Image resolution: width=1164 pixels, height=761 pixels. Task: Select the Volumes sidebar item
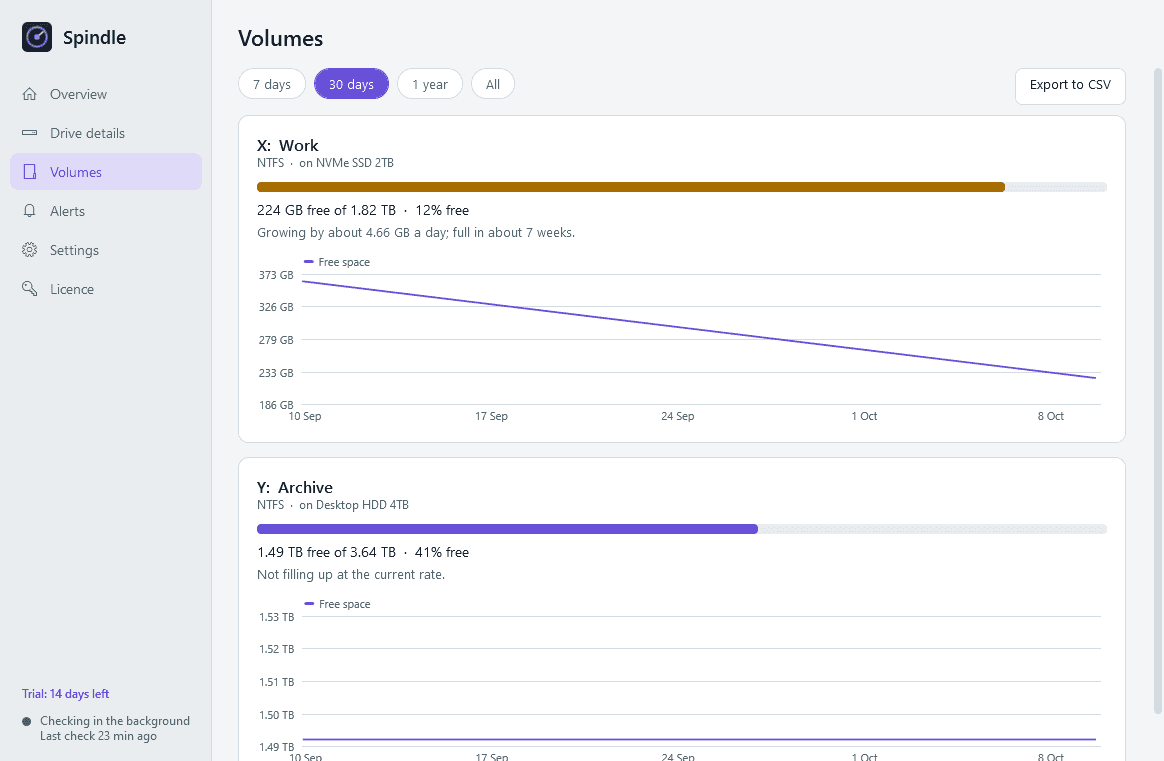106,172
